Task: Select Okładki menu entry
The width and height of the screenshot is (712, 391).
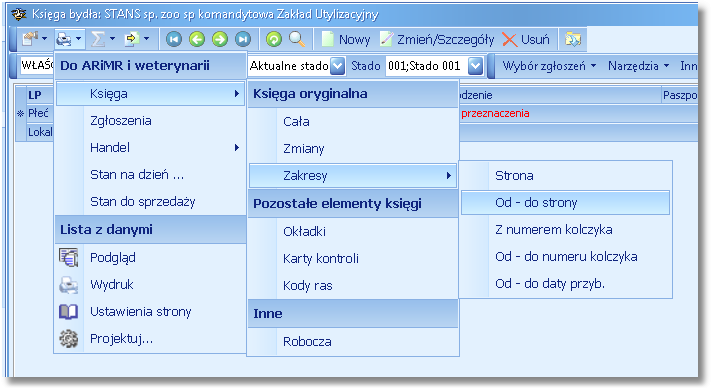Action: click(x=353, y=232)
